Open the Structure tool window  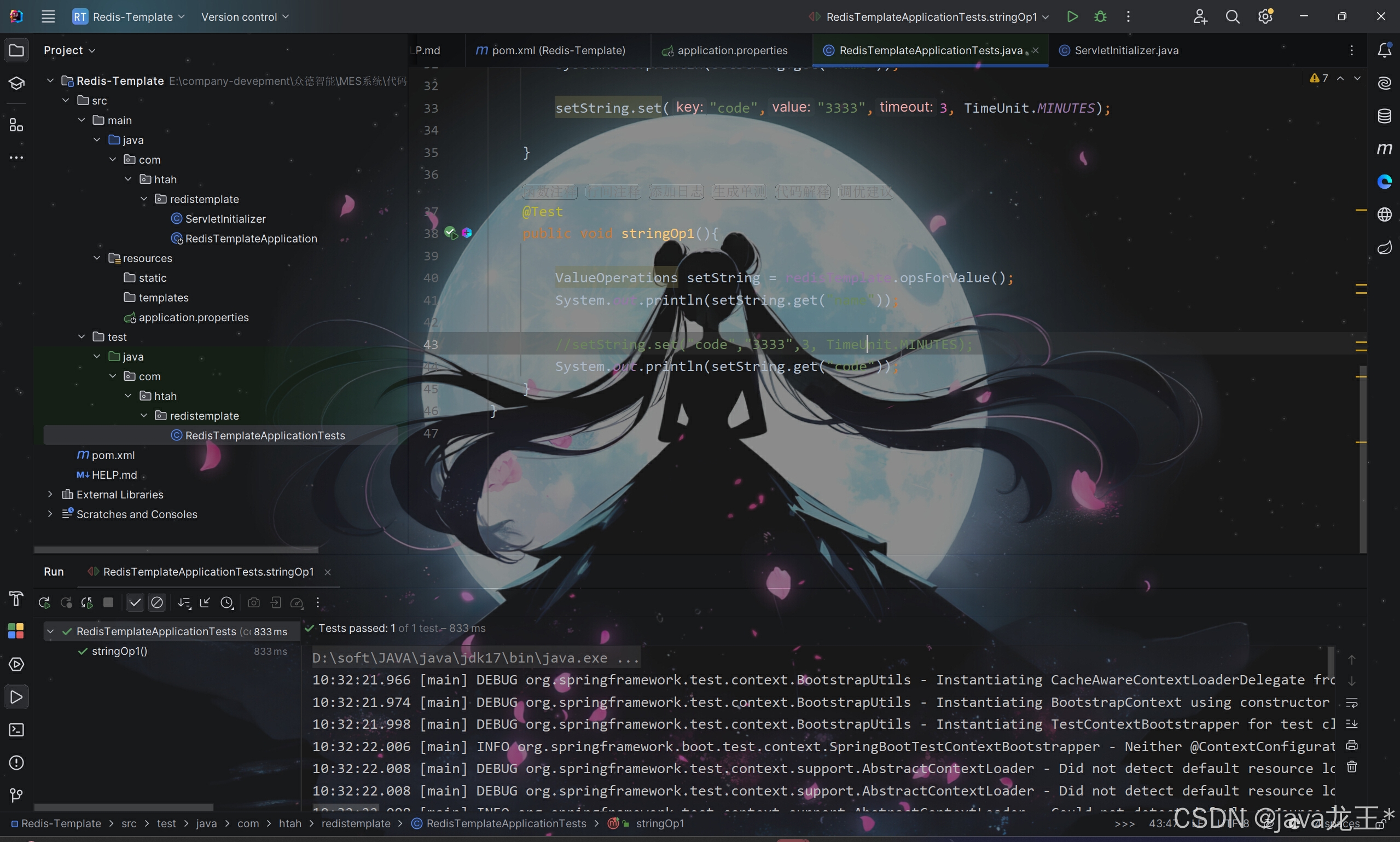point(16,125)
